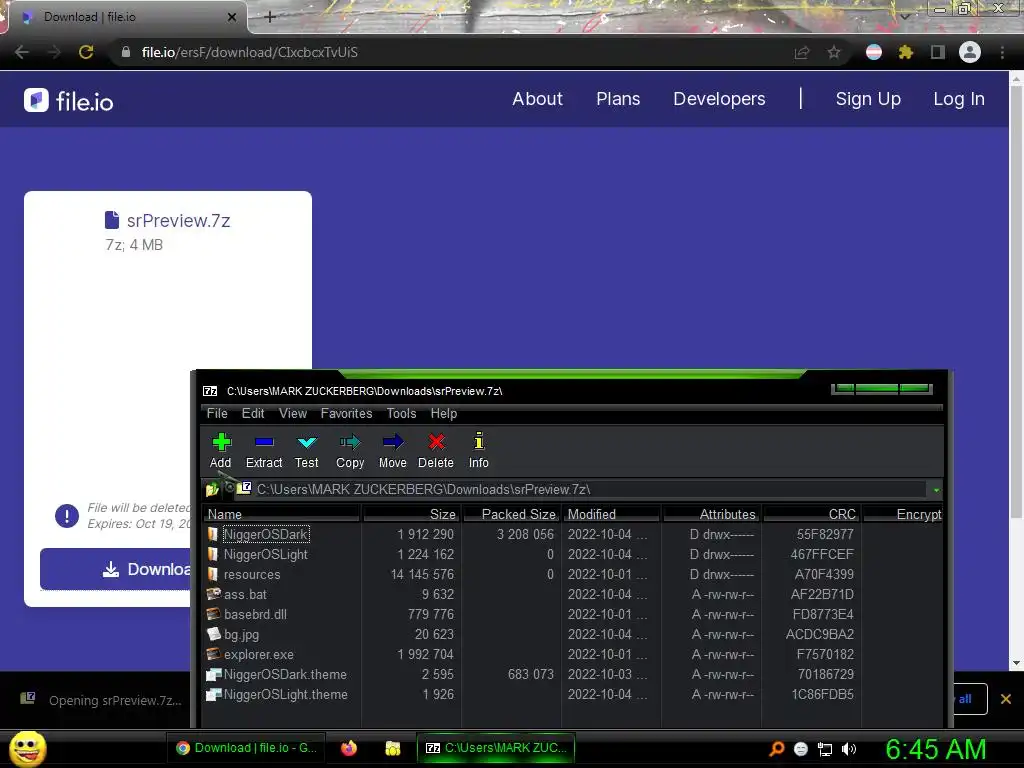This screenshot has height=768, width=1024.
Task: Click the exclamation info icon on file card
Action: (x=67, y=516)
